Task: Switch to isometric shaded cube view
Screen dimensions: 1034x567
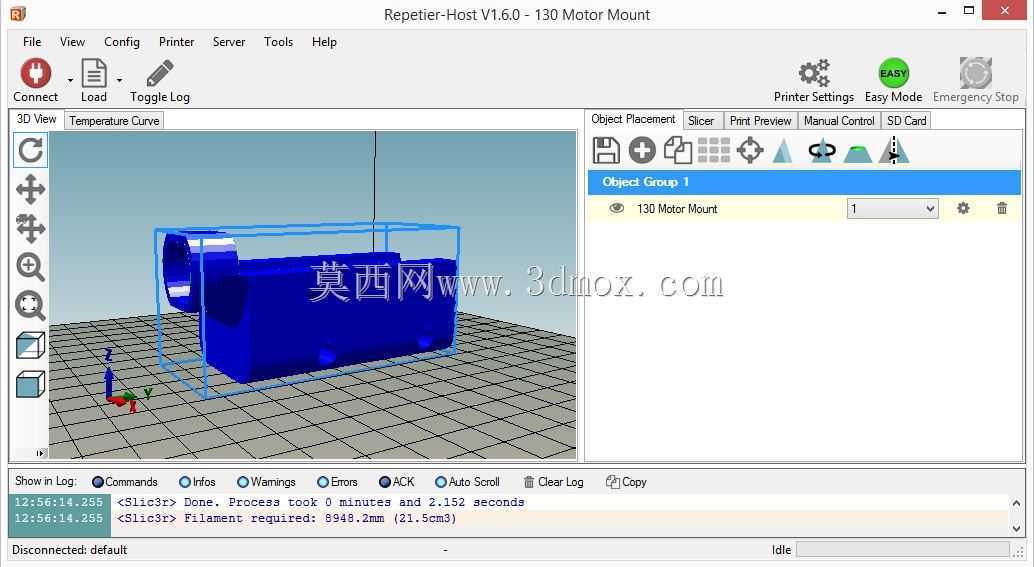Action: pos(30,345)
